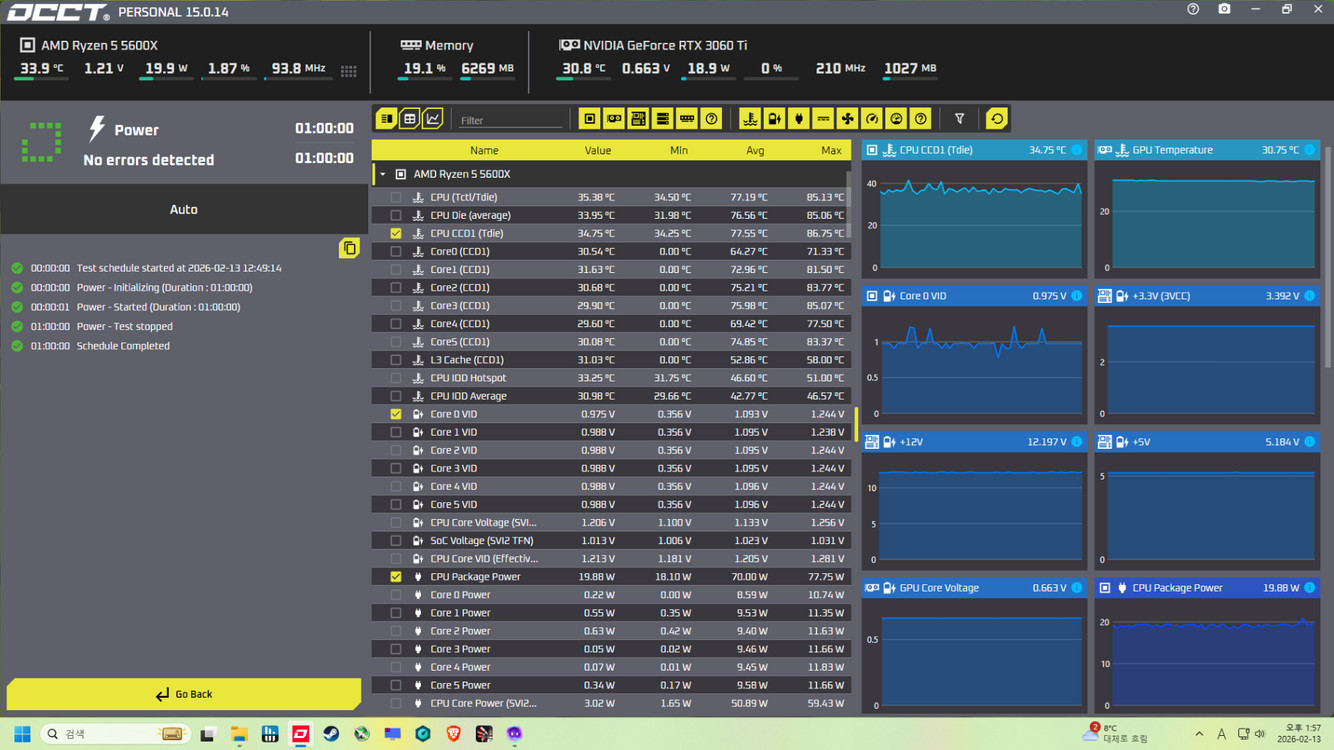Take a screenshot with the camera icon
The width and height of the screenshot is (1334, 750).
[1224, 10]
